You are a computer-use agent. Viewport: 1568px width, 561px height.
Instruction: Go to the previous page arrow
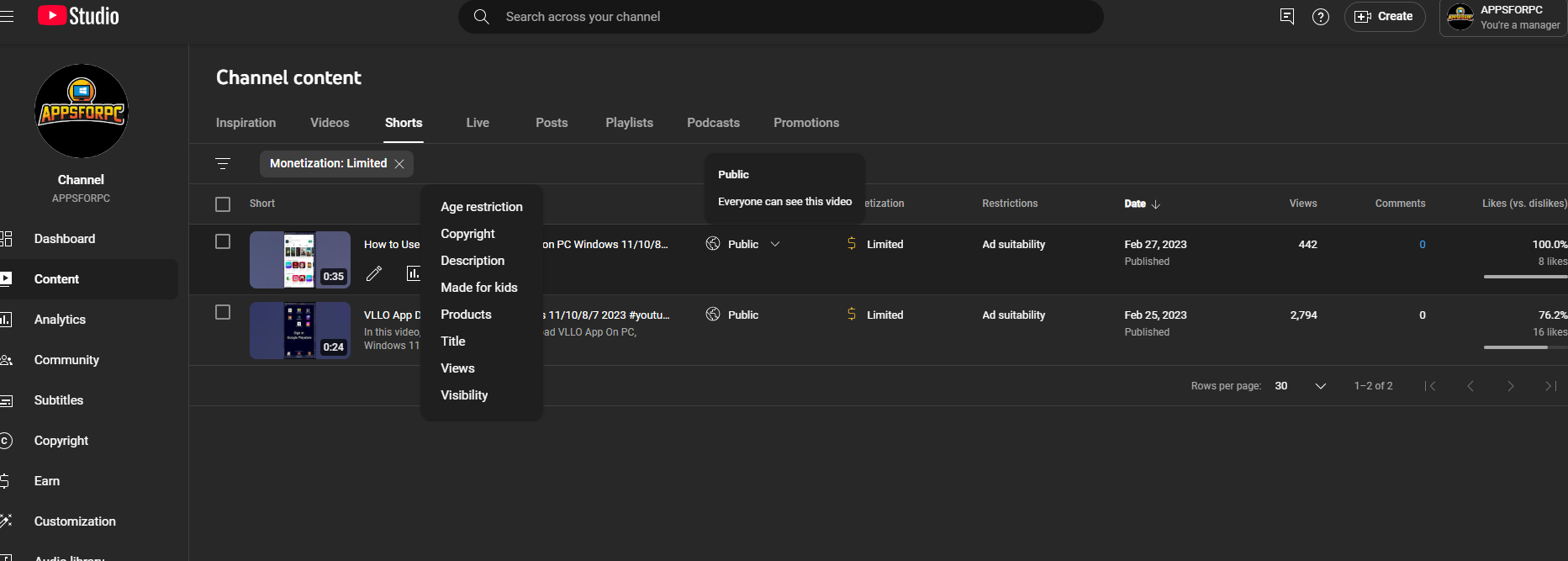[x=1470, y=386]
